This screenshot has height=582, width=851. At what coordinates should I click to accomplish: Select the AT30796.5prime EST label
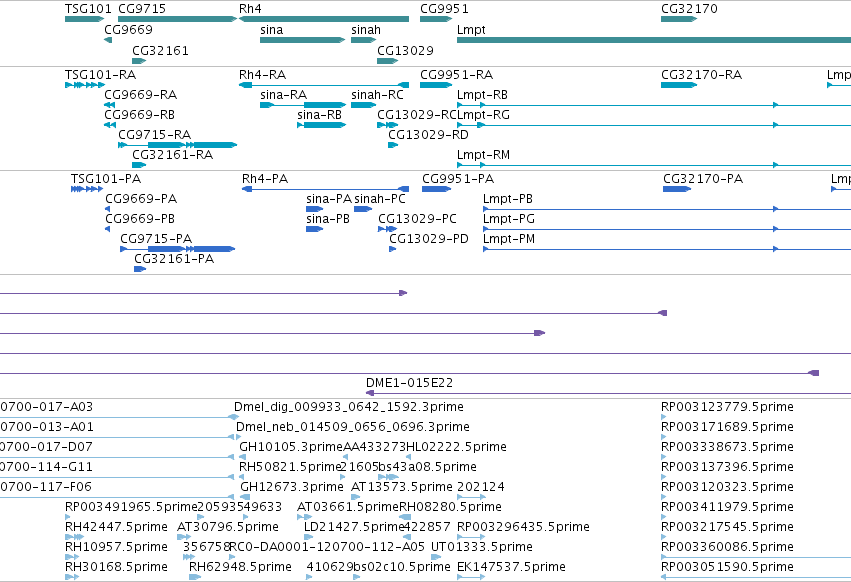[228, 527]
